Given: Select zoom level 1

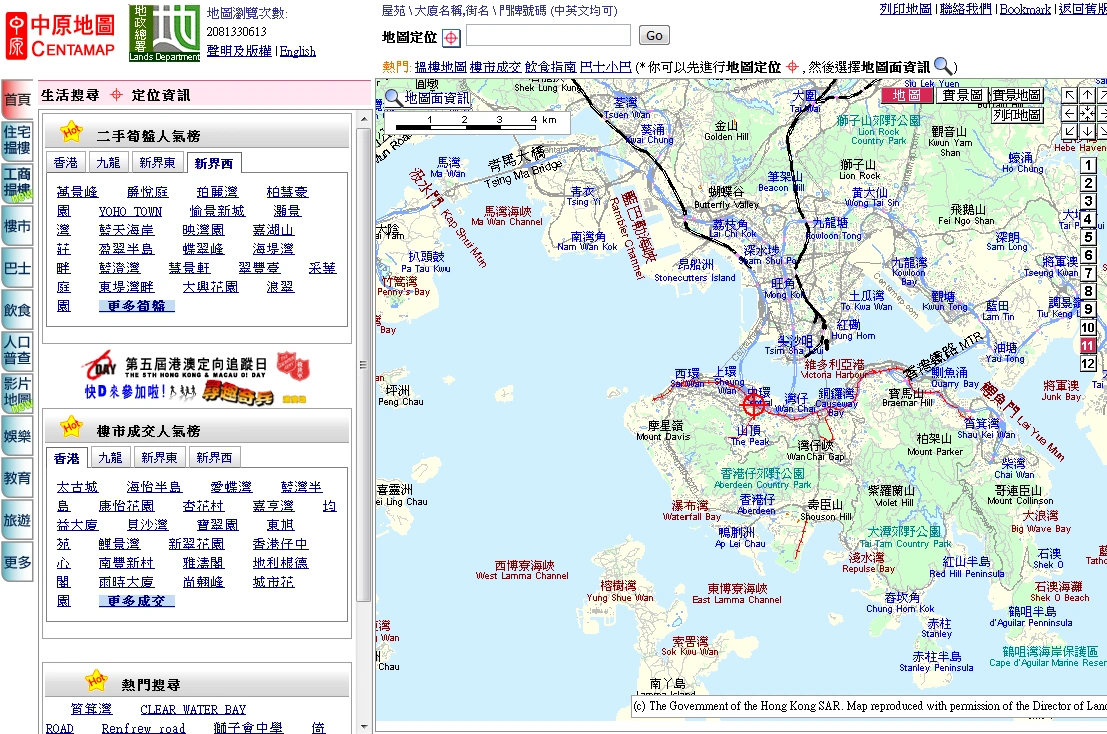Looking at the screenshot, I should (1088, 165).
